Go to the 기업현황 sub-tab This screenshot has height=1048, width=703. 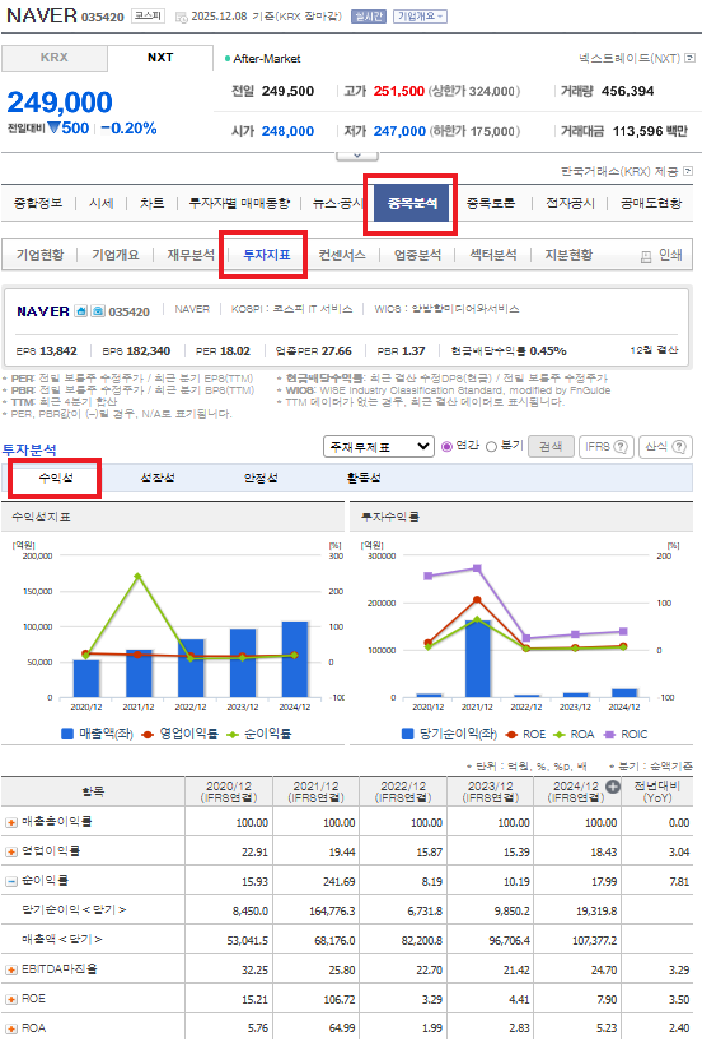pos(40,255)
